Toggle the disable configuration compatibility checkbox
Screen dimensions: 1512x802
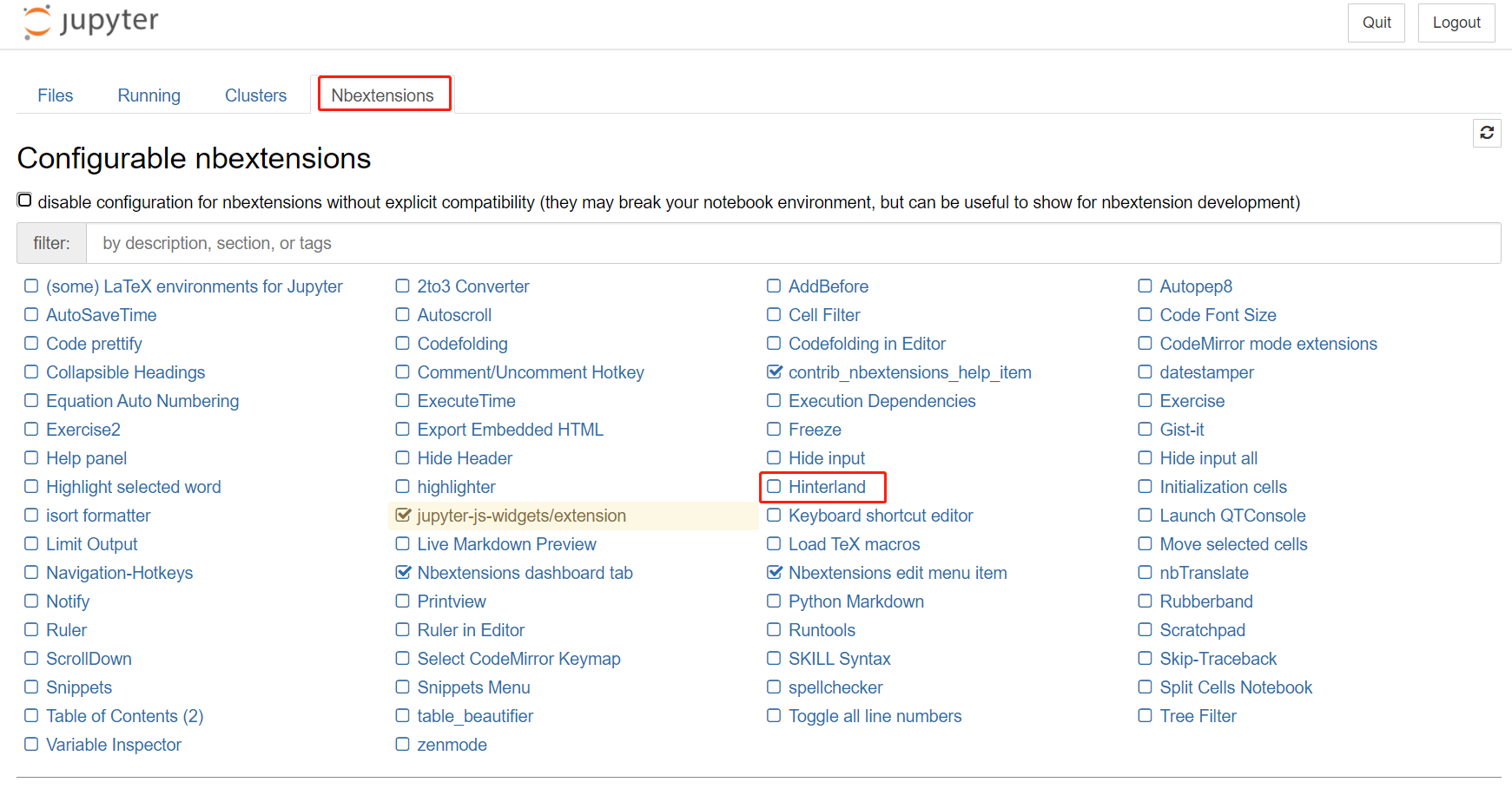point(25,200)
